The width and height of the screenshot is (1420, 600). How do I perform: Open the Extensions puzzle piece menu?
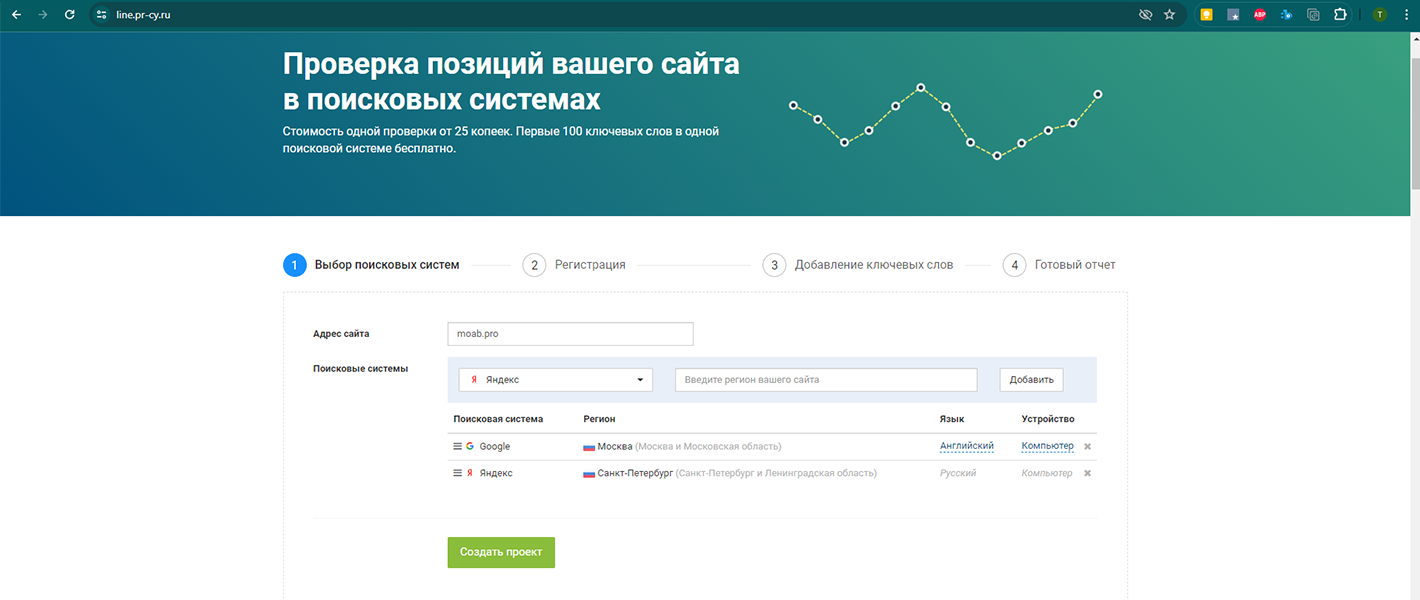click(x=1340, y=15)
